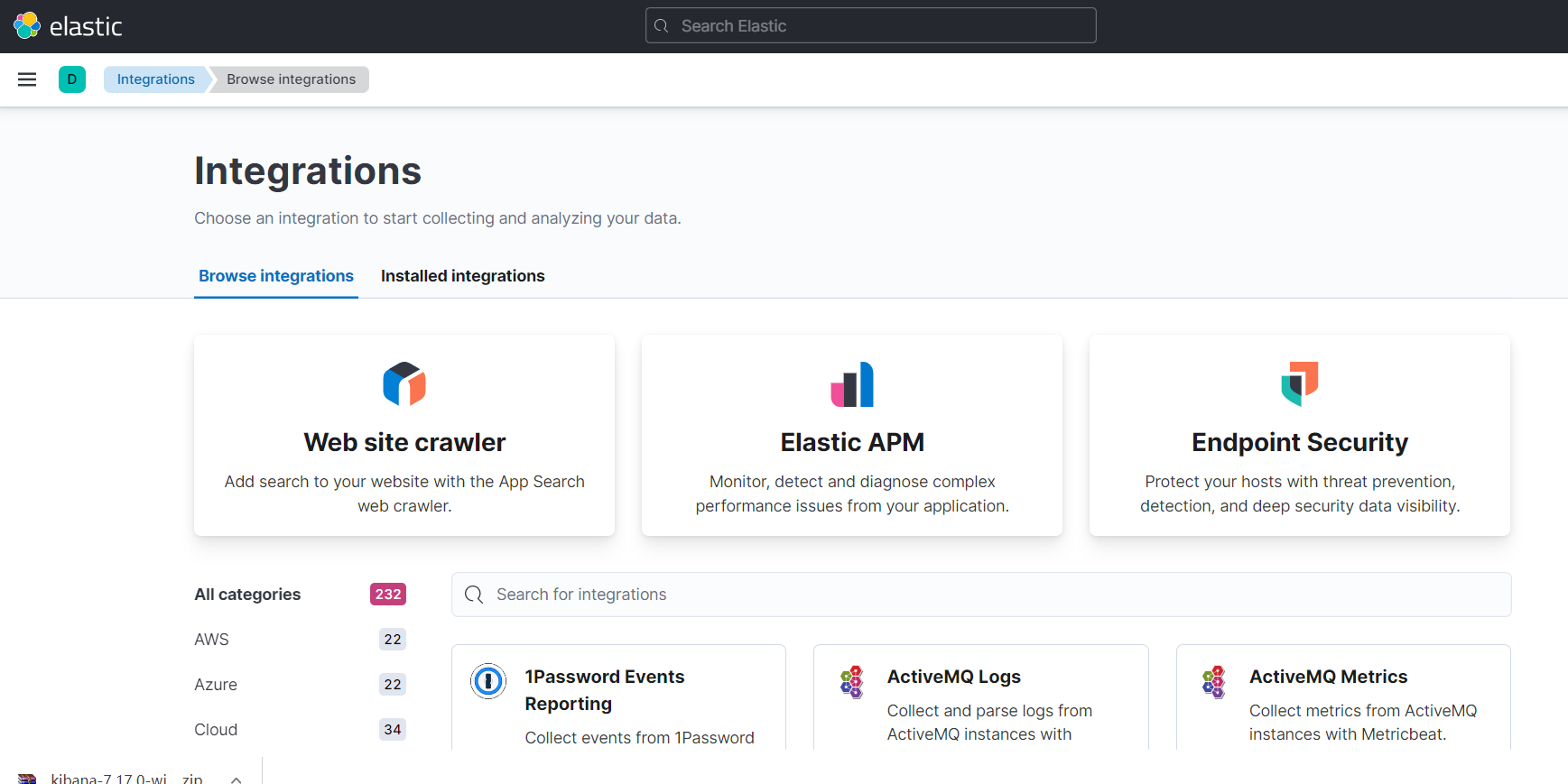The width and height of the screenshot is (1568, 784).
Task: Click the magnifier icon in integrations search
Action: coord(474,595)
